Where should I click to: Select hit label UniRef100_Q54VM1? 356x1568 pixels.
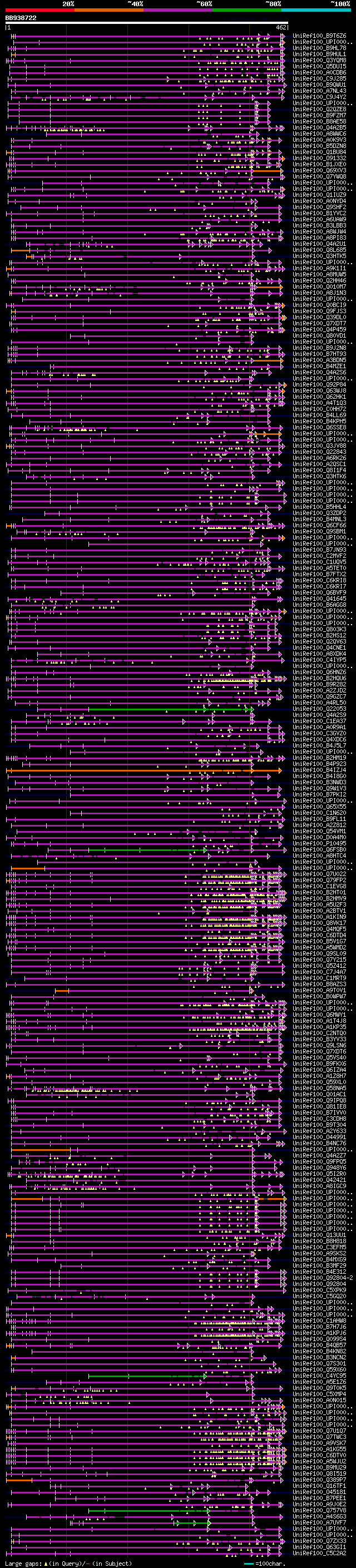tap(319, 831)
